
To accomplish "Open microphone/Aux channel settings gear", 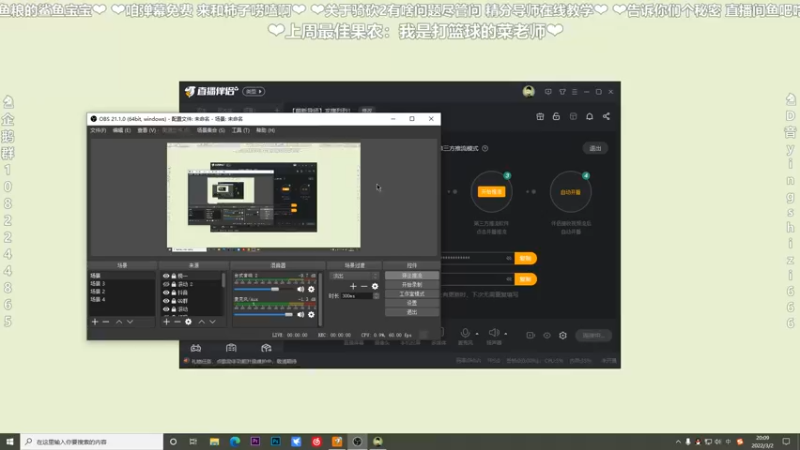I will tap(311, 314).
